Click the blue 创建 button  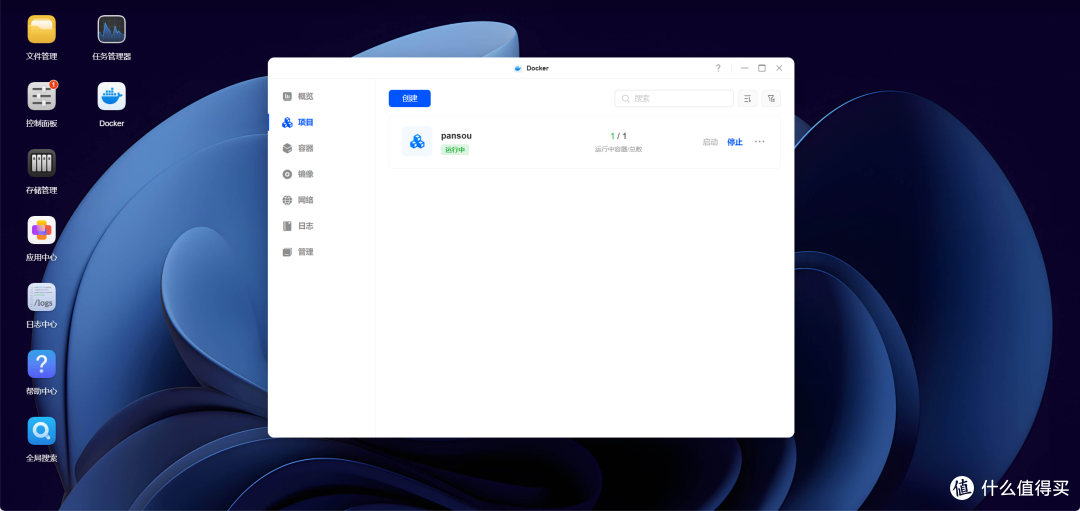coord(410,98)
